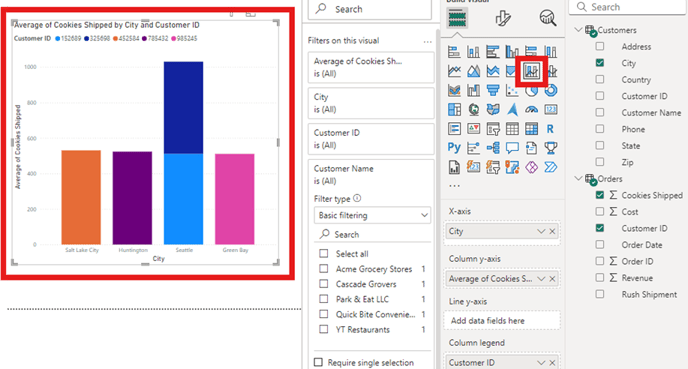Viewport: 688px width, 369px height.
Task: Select the Paginated report visual
Action: [454, 167]
